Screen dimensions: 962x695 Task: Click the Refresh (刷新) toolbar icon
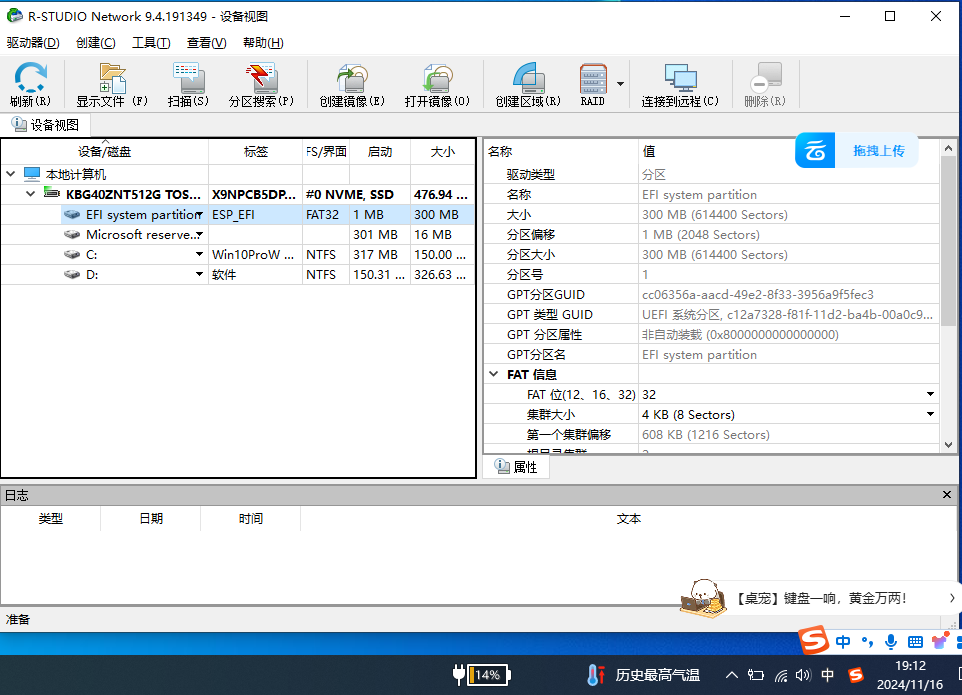[x=30, y=84]
